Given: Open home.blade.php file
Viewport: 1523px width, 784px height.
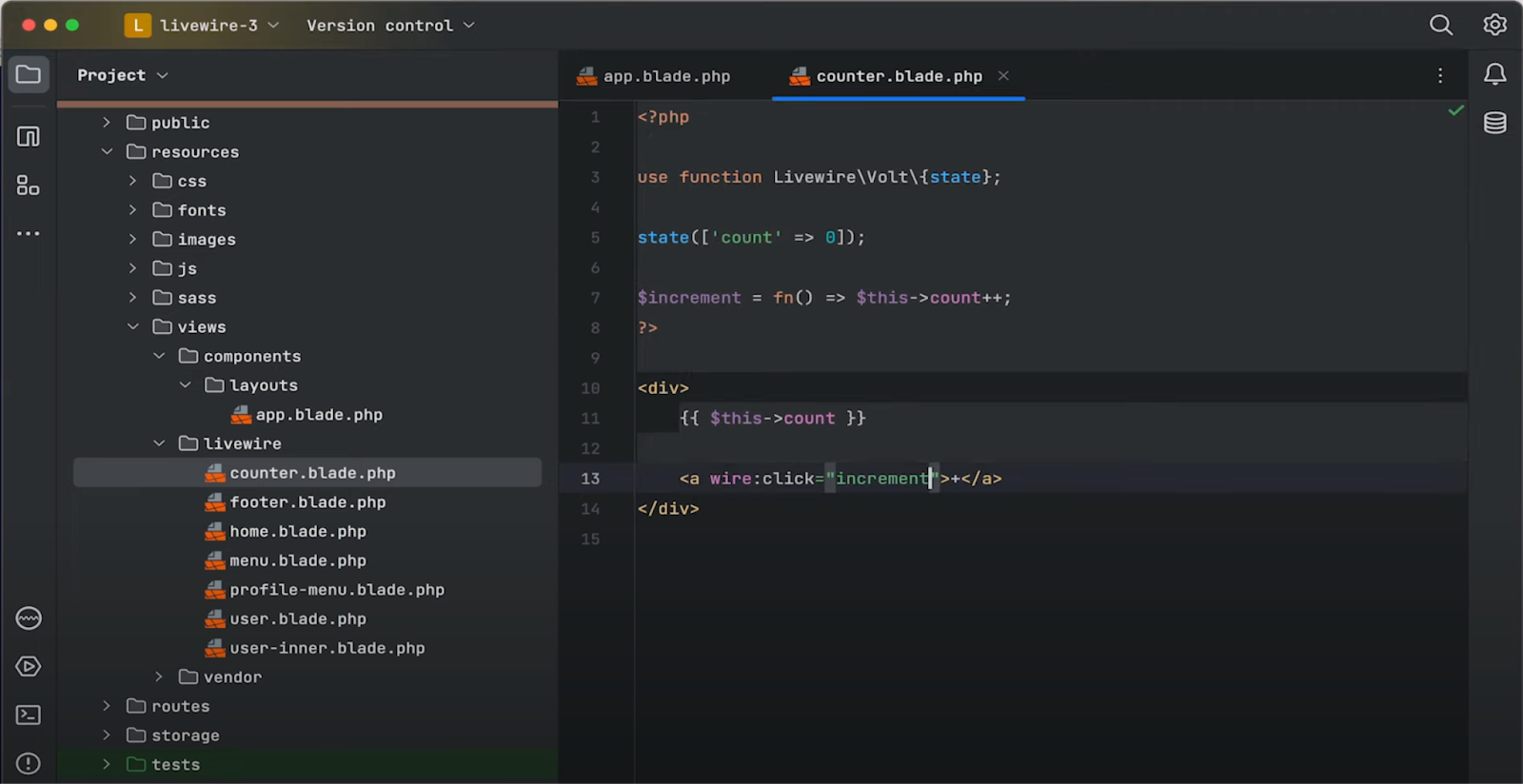Looking at the screenshot, I should [x=287, y=531].
